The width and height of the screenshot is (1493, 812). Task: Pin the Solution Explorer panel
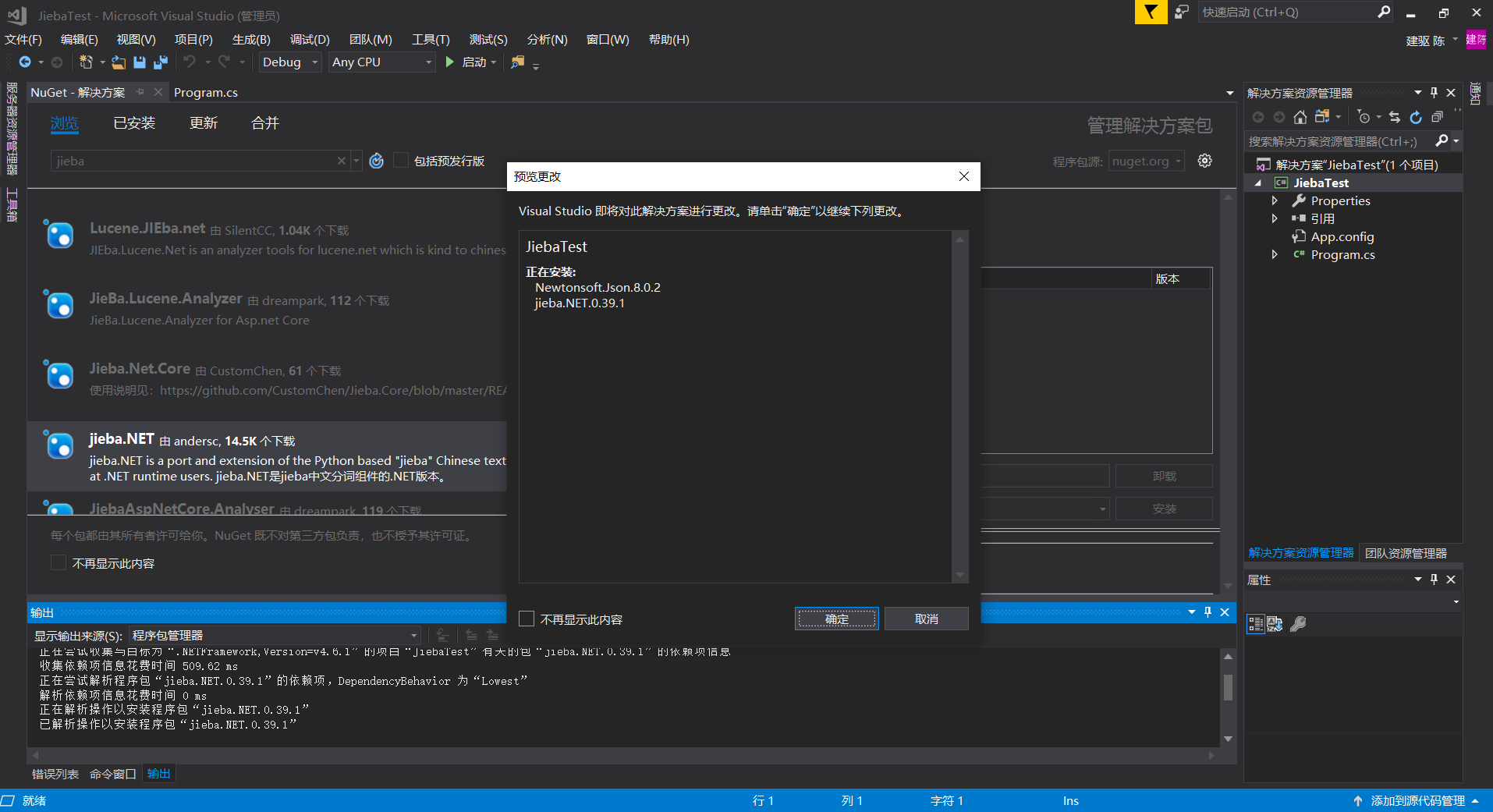tap(1434, 93)
